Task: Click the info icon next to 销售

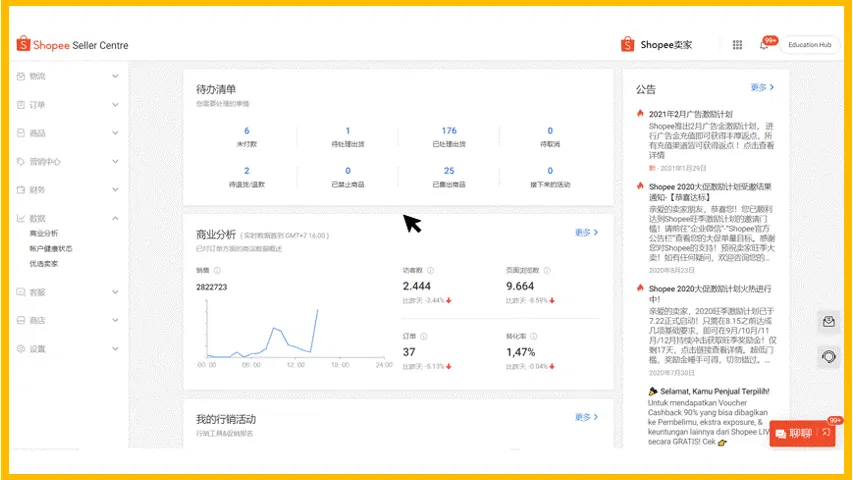Action: point(217,270)
